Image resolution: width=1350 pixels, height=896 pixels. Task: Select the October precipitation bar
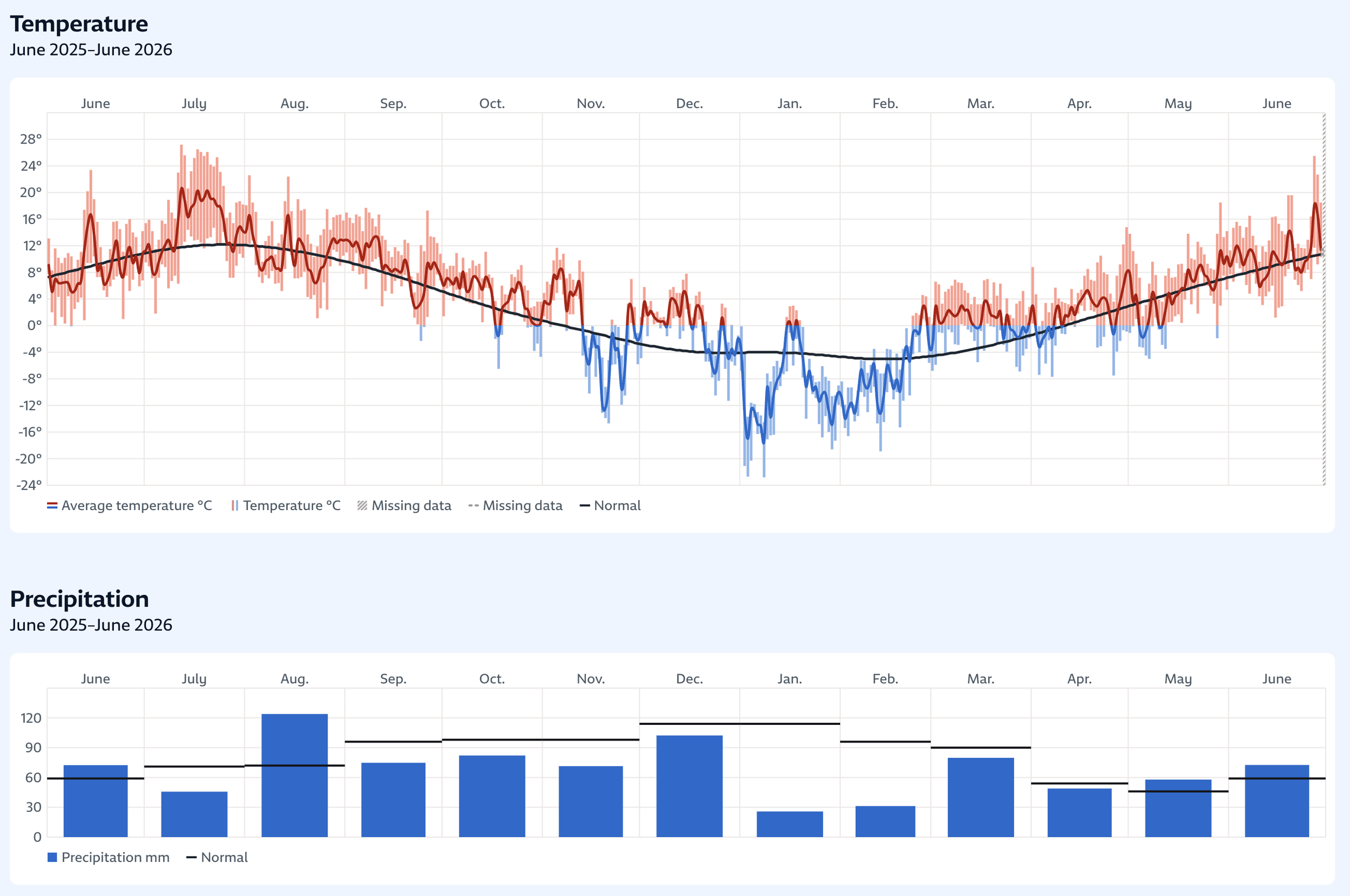coord(492,797)
